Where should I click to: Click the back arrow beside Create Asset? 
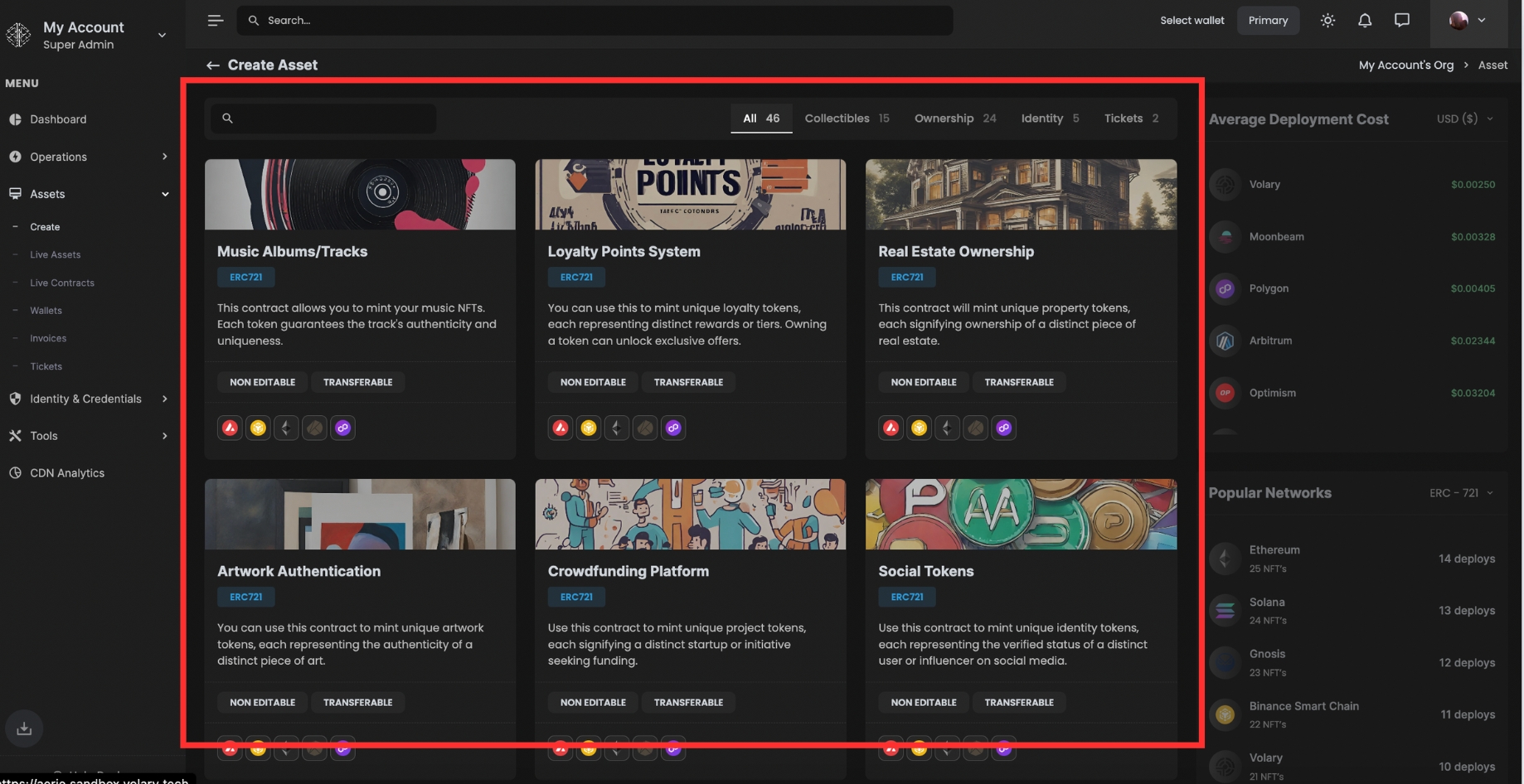coord(213,65)
